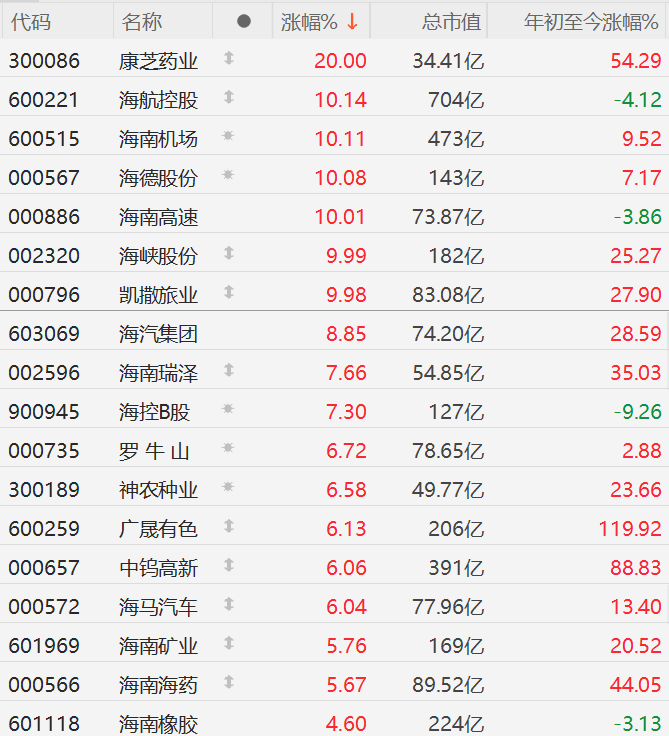This screenshot has width=669, height=736.
Task: Click the arrow marker icon beside 海航控股
Action: (x=229, y=97)
